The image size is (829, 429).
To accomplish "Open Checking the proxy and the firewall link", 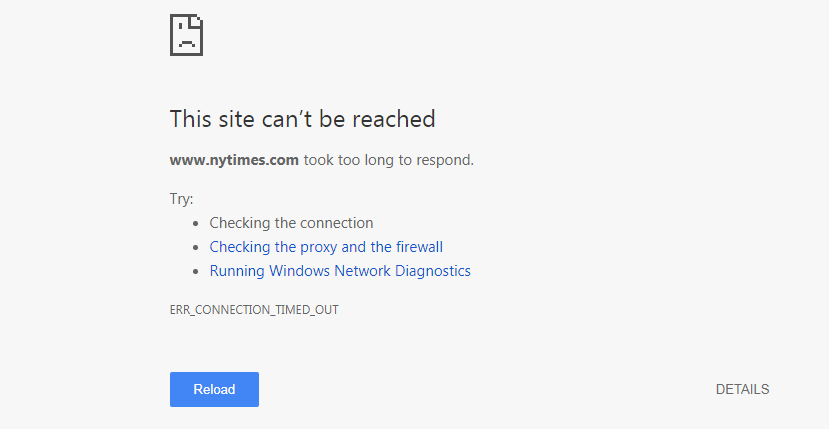I will [326, 247].
